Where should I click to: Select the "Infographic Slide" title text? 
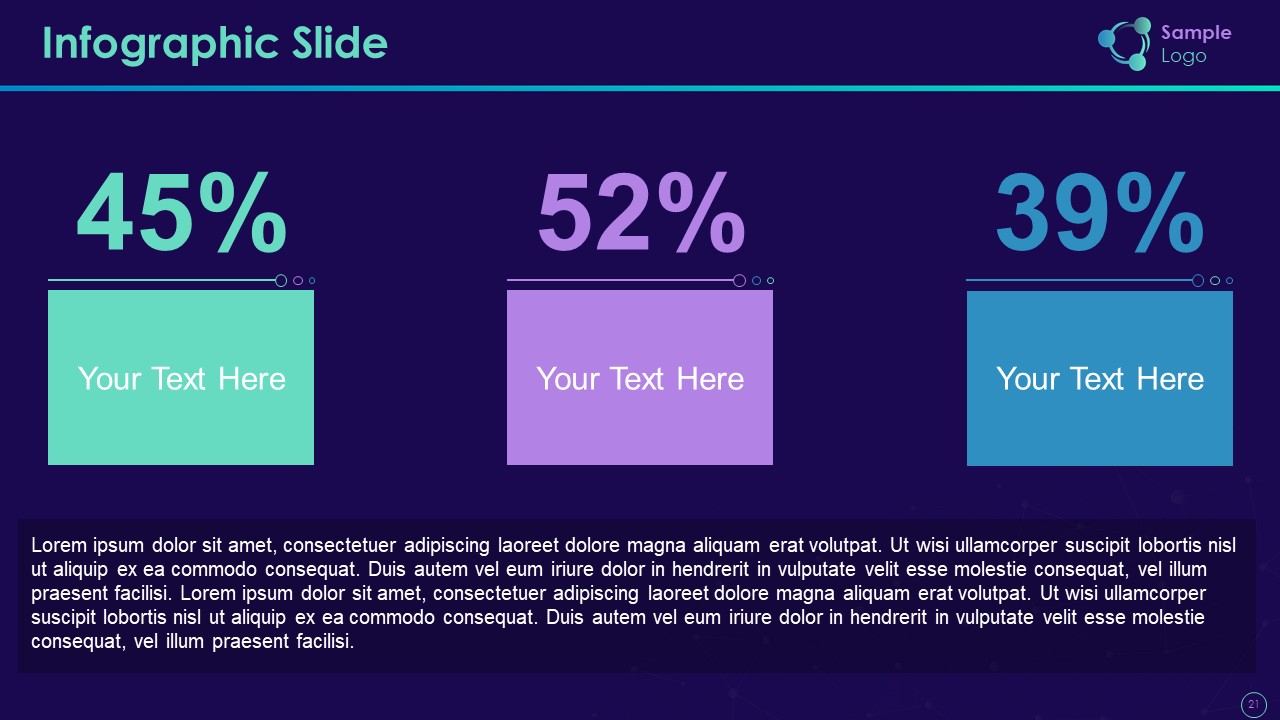click(x=215, y=44)
